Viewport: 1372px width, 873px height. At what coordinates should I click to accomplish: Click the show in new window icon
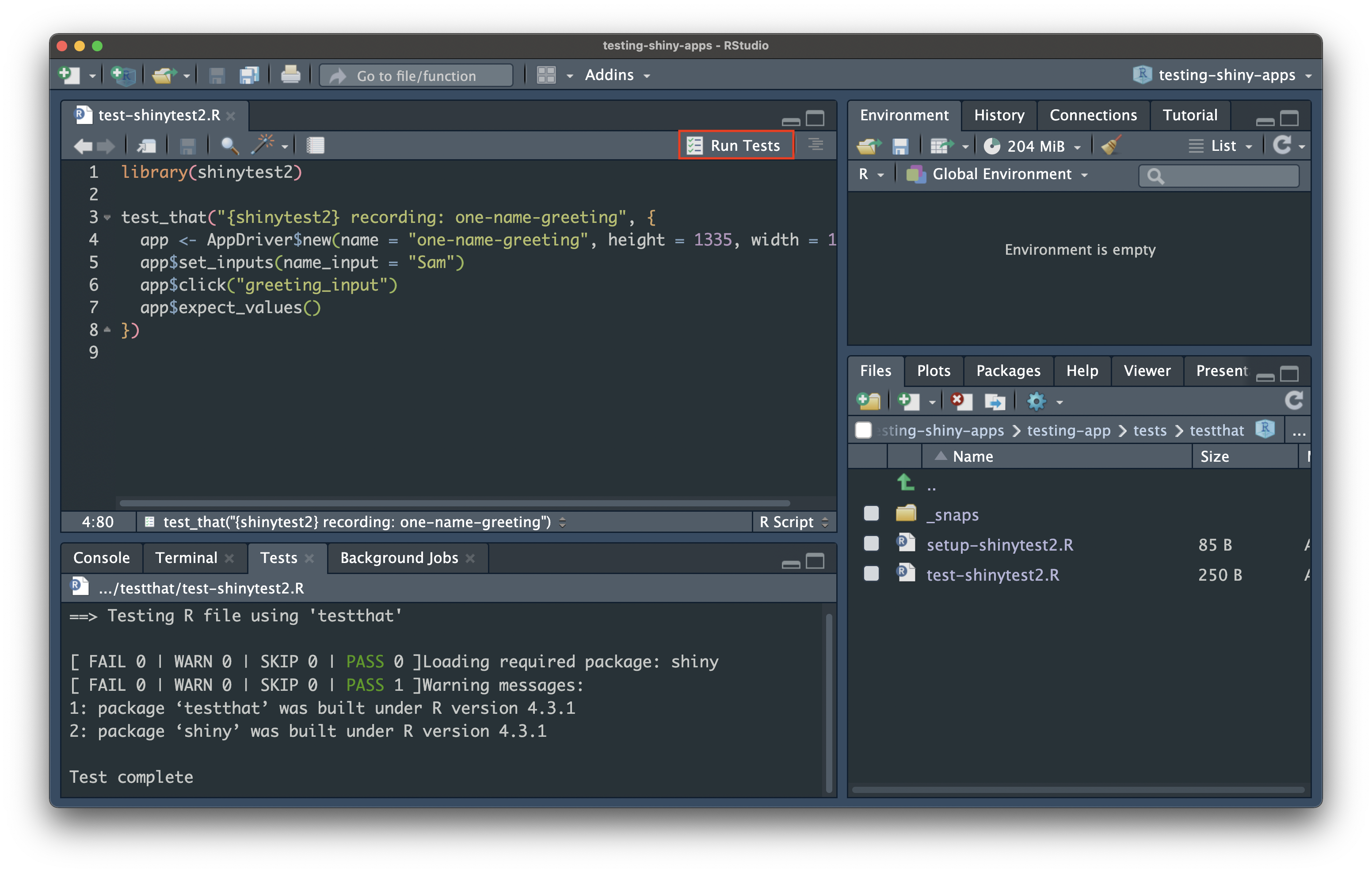point(146,145)
